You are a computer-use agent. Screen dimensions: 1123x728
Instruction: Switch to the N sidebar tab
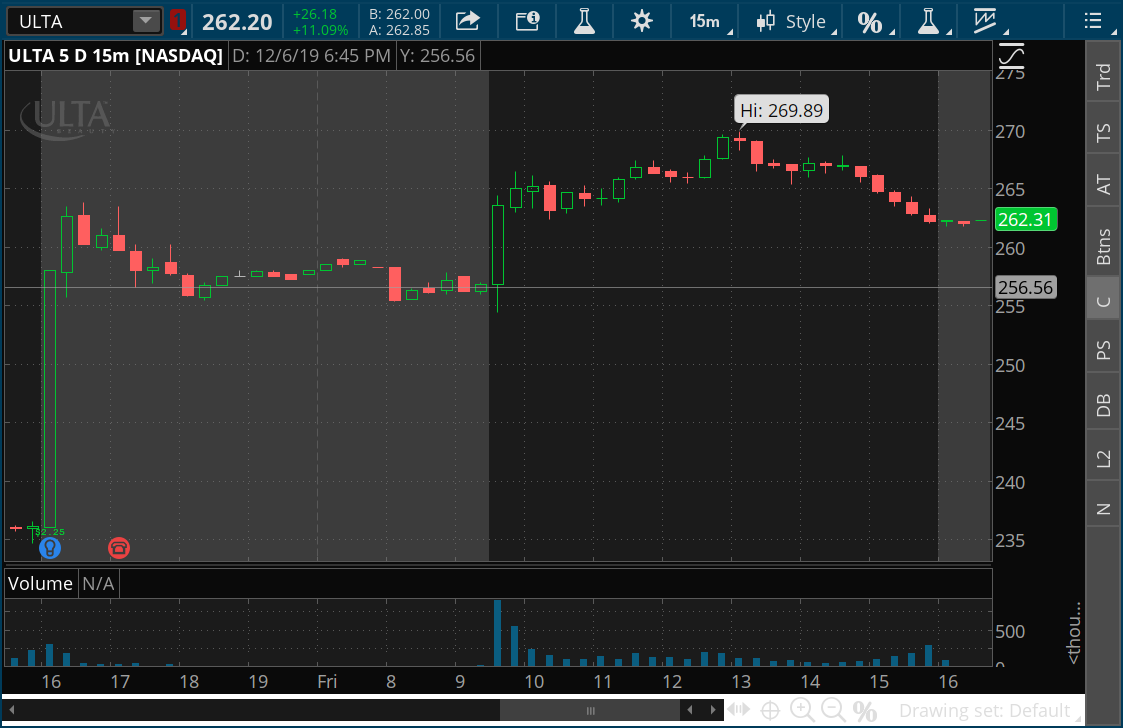[x=1103, y=509]
